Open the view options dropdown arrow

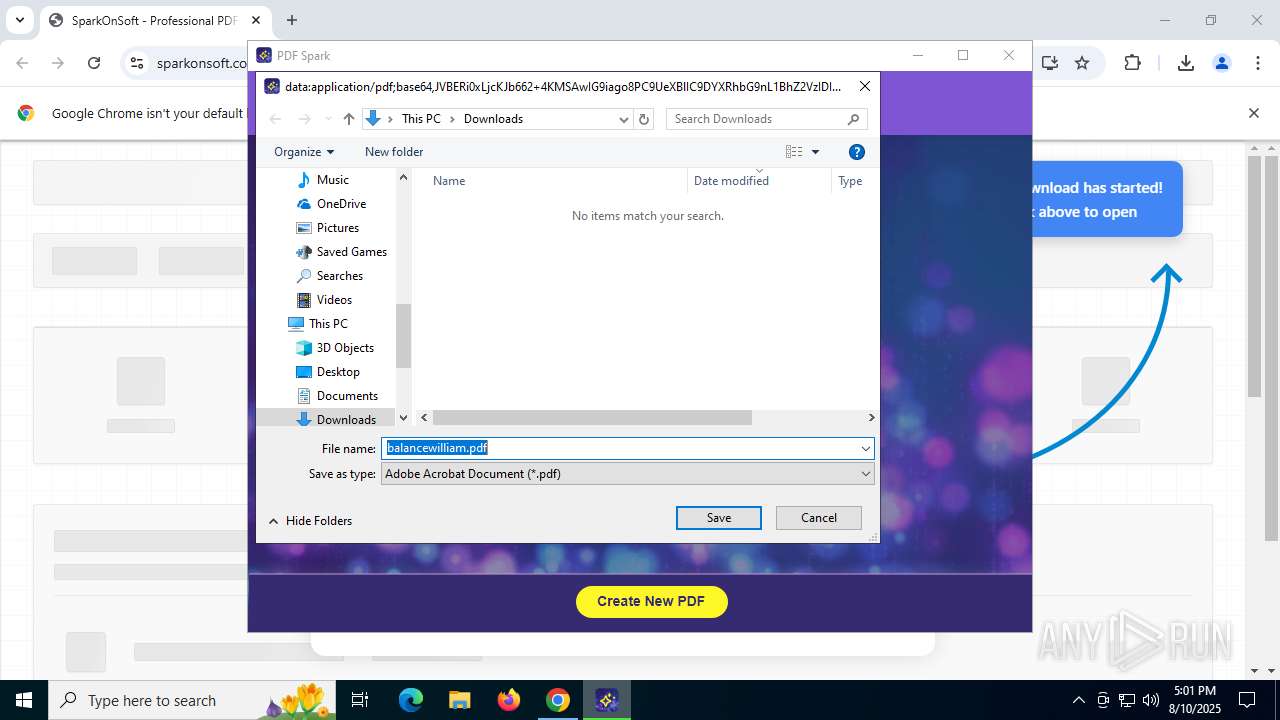(x=815, y=152)
